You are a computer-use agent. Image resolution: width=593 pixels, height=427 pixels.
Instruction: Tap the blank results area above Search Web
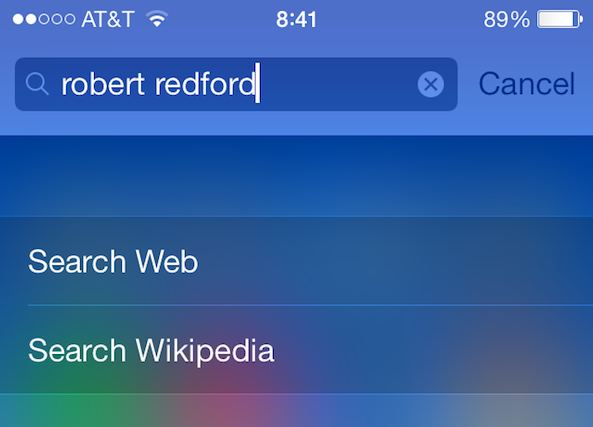point(296,176)
